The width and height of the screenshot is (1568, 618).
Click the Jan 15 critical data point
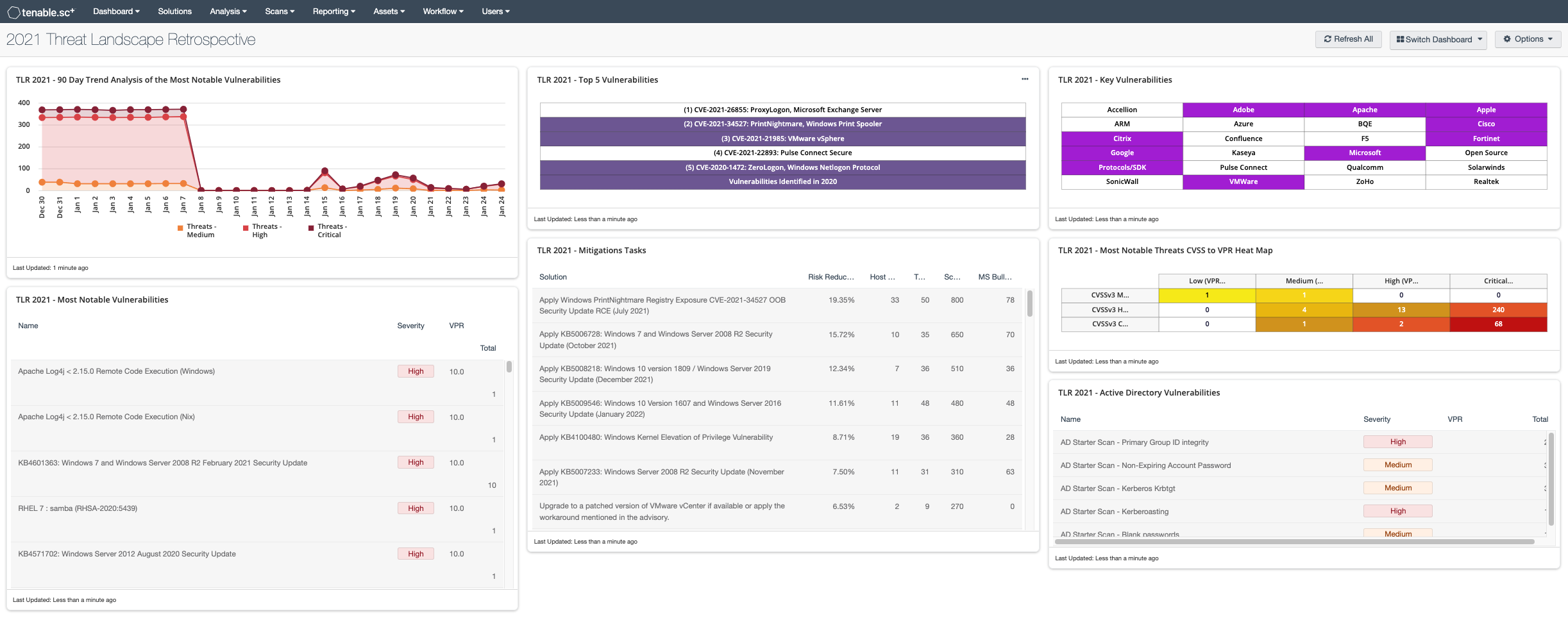pos(325,171)
